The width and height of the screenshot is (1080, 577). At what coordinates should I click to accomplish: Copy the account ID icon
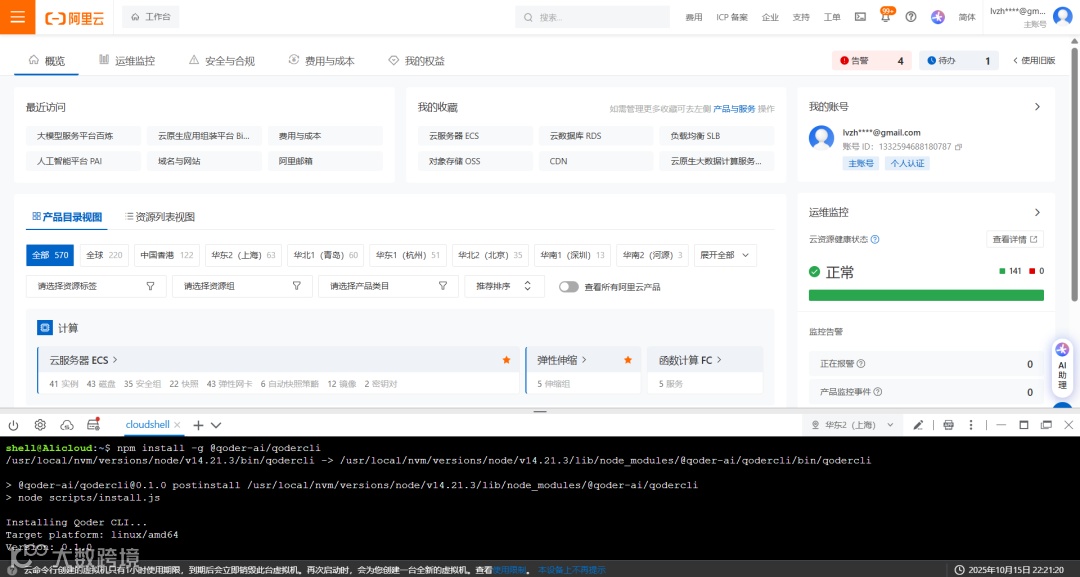958,147
